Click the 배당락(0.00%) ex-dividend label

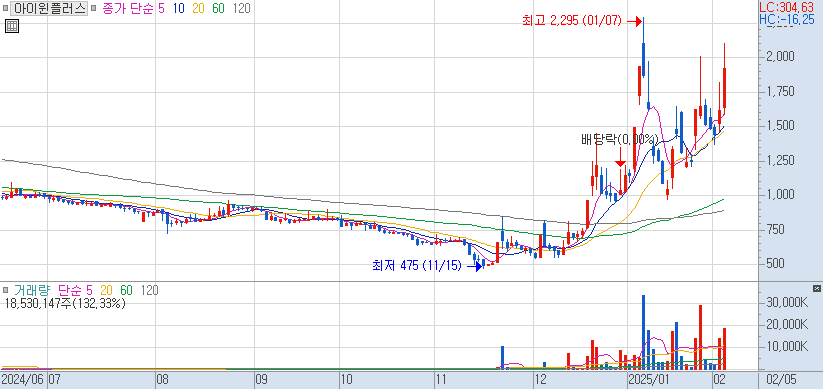620,140
